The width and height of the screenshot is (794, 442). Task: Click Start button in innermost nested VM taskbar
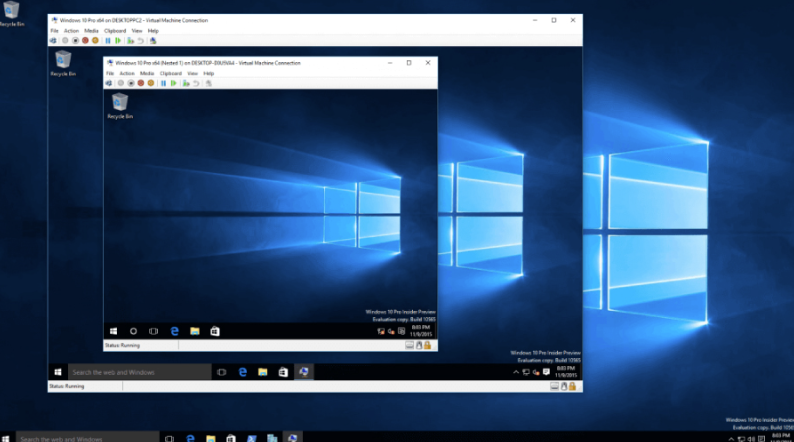tap(114, 330)
